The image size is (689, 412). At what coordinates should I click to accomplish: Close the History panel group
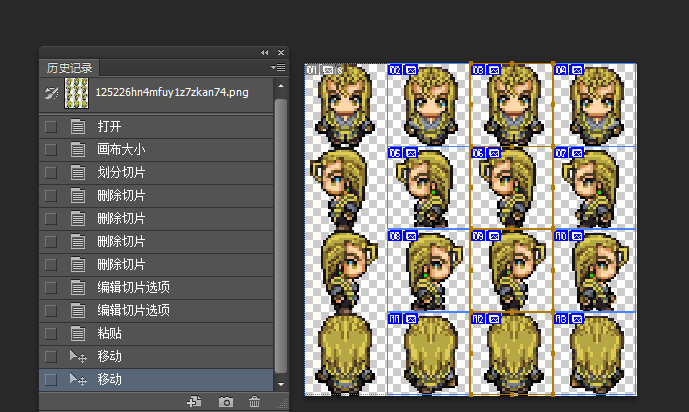[x=281, y=52]
